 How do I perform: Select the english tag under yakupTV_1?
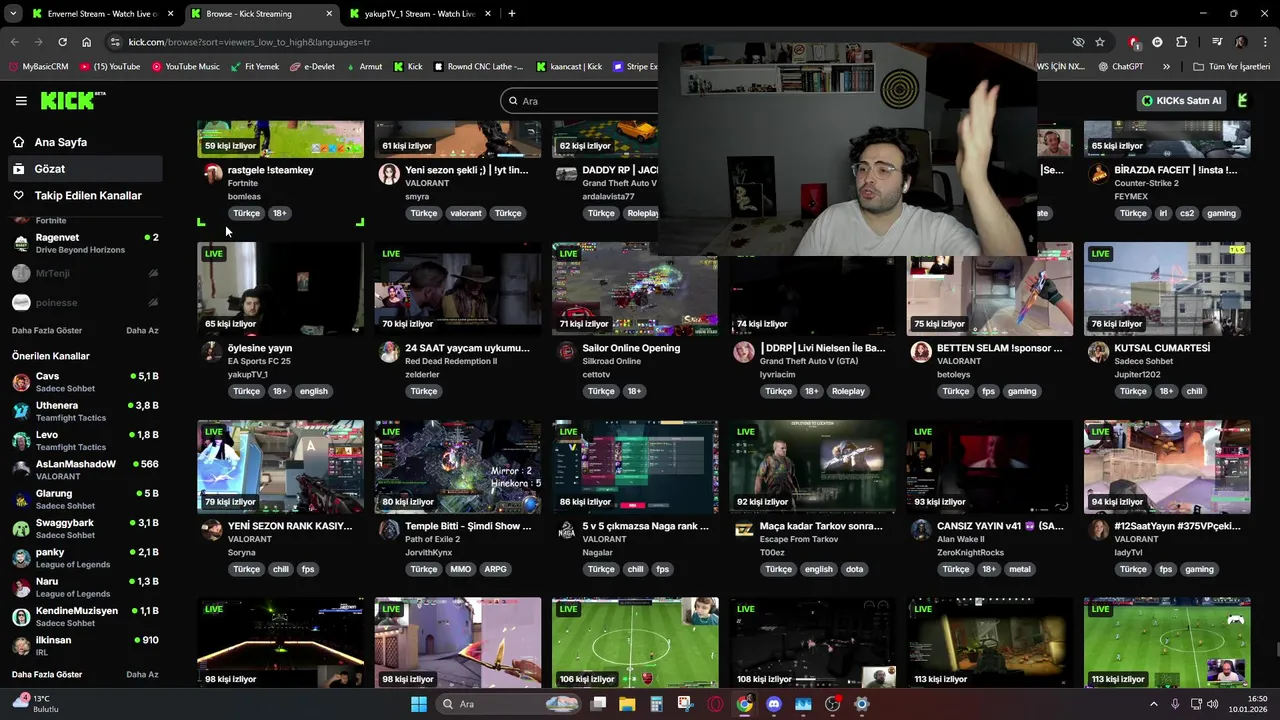coord(313,391)
